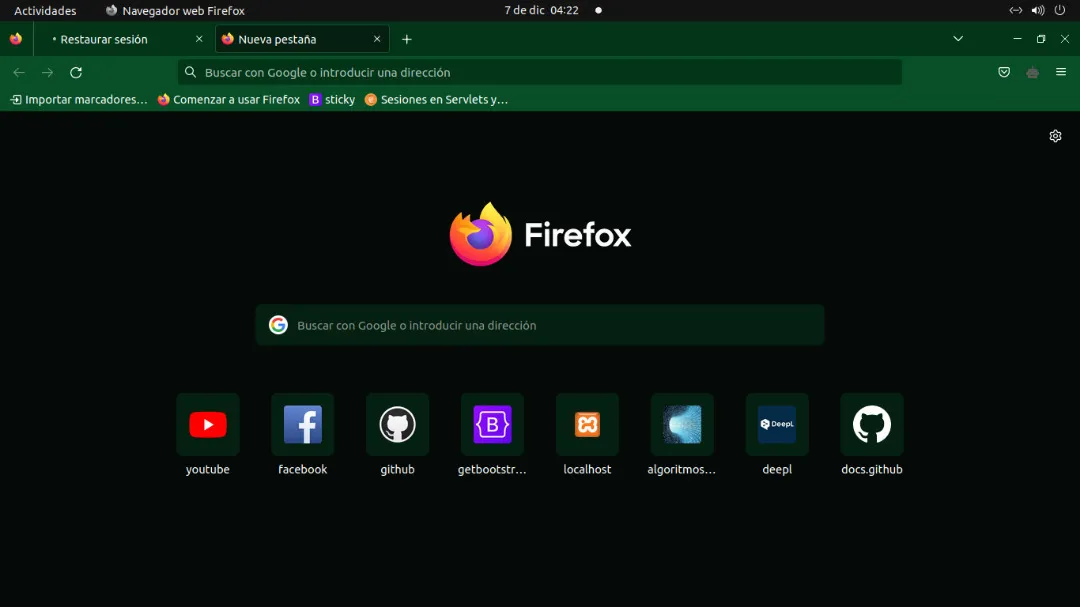Open the docs.github shortcut tile

coord(871,424)
